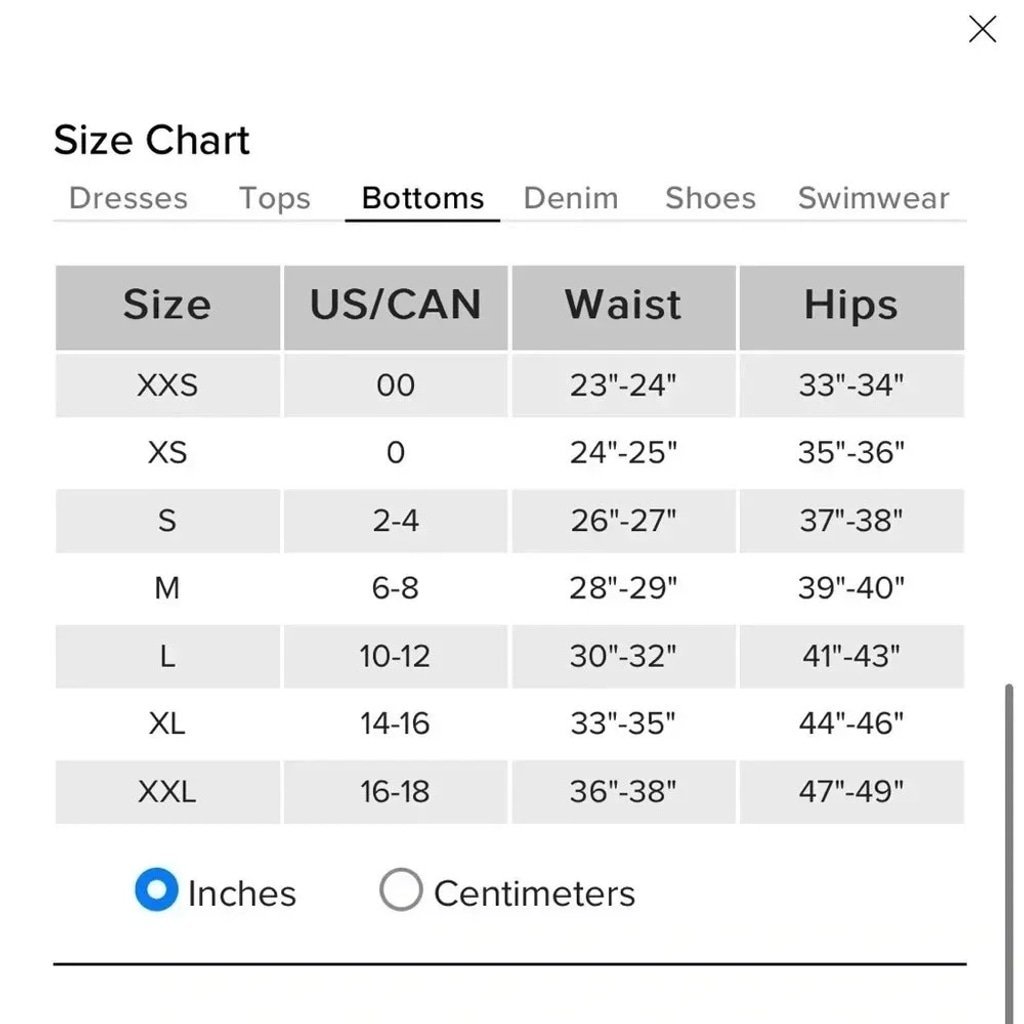Click the vertical scrollbar thumb

(x=1009, y=849)
